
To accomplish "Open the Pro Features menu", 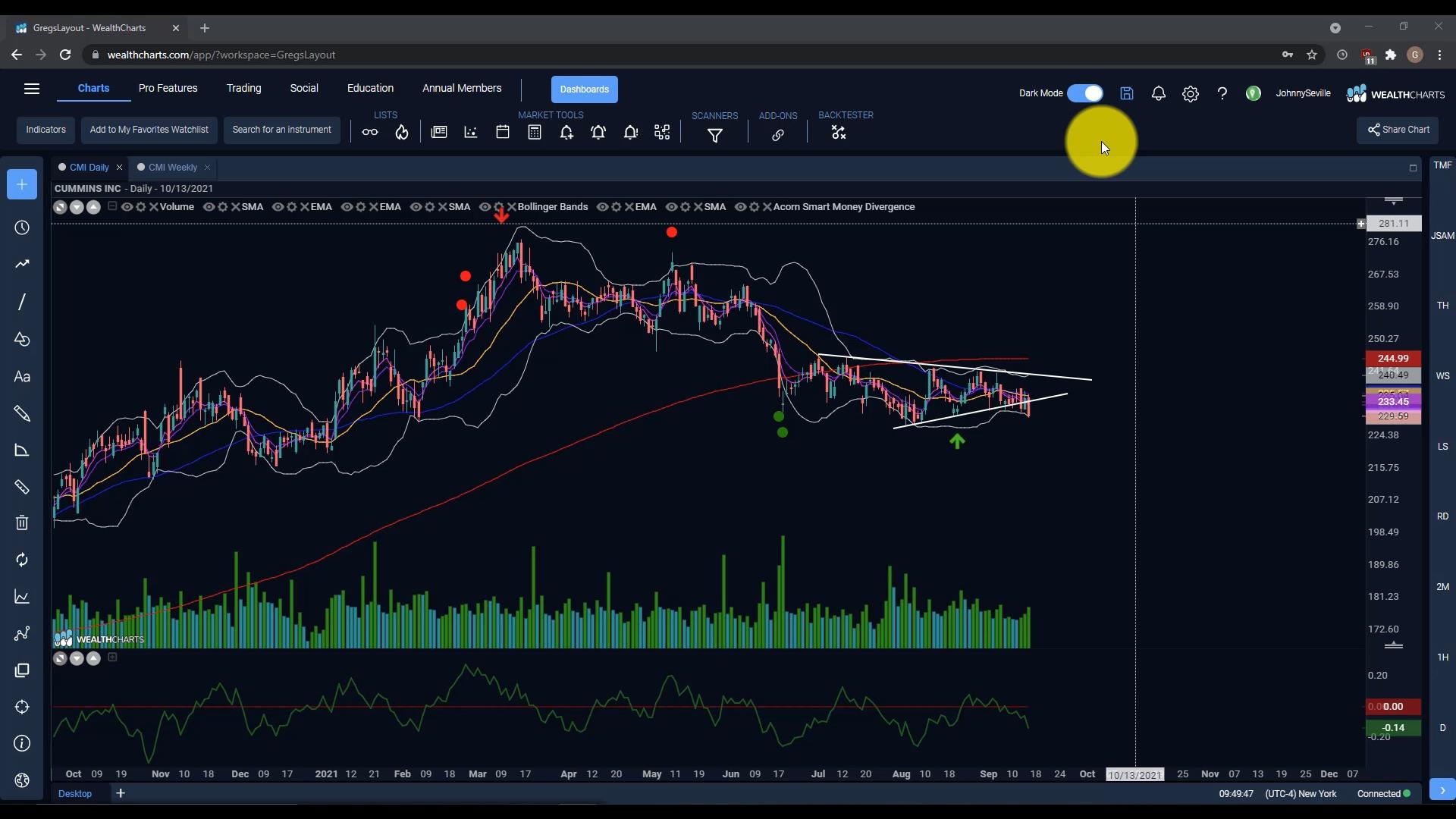I will [168, 88].
